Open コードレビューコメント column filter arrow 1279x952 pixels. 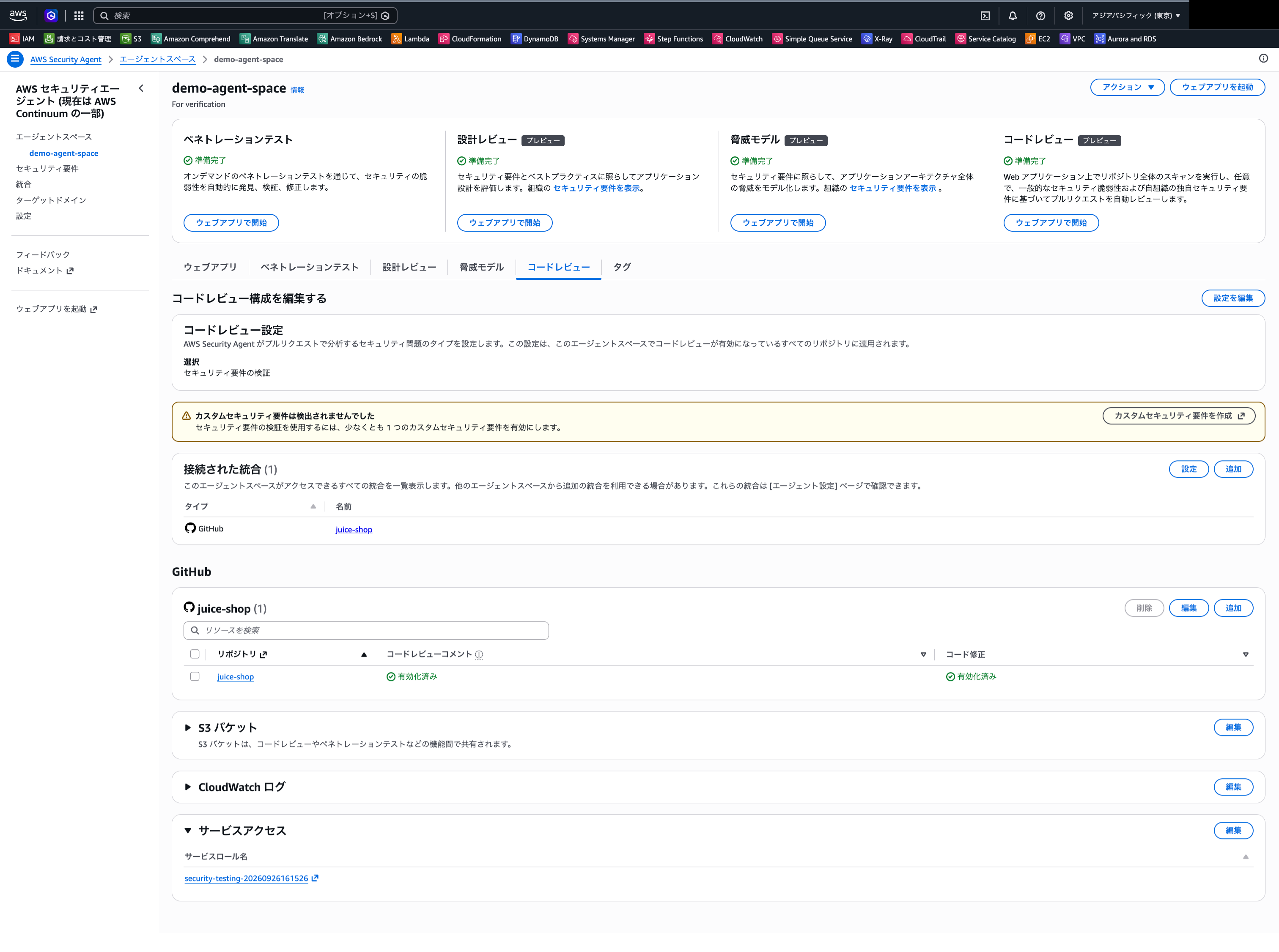point(922,655)
